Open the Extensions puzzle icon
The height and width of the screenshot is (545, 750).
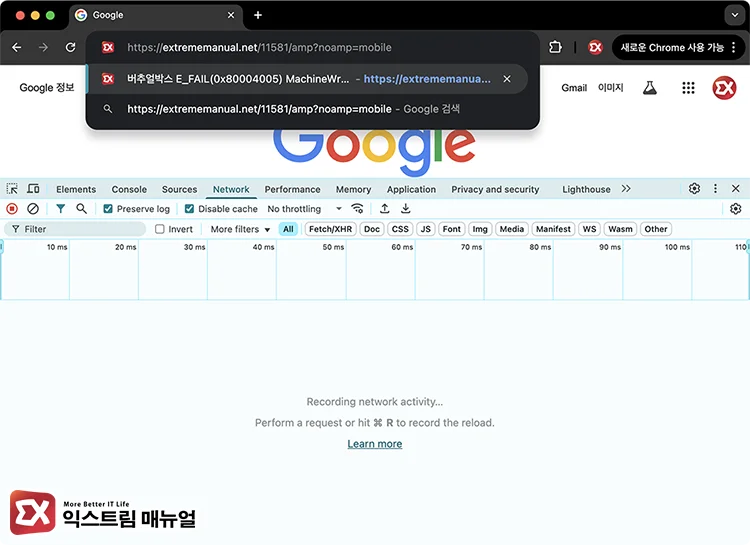(555, 47)
